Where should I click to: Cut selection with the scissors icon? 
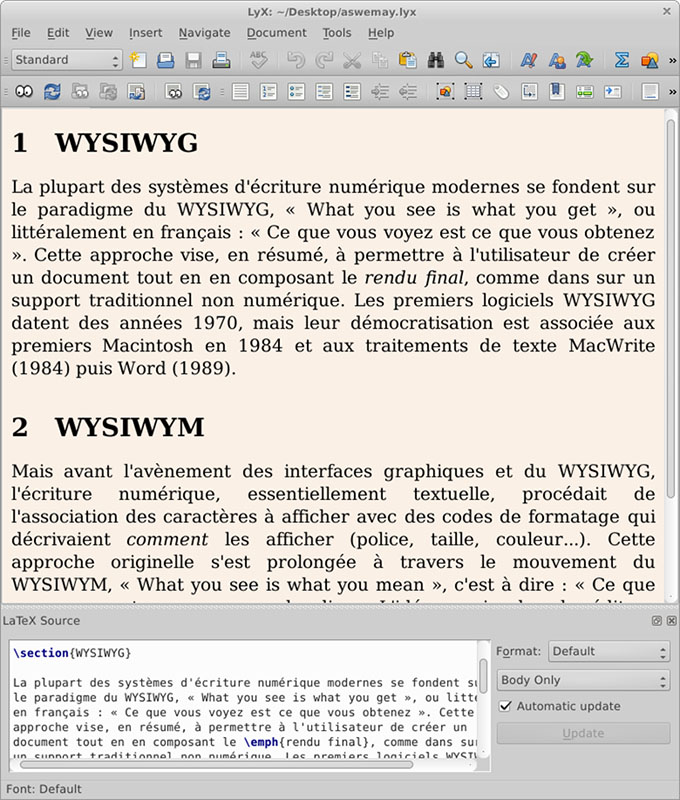[x=351, y=60]
